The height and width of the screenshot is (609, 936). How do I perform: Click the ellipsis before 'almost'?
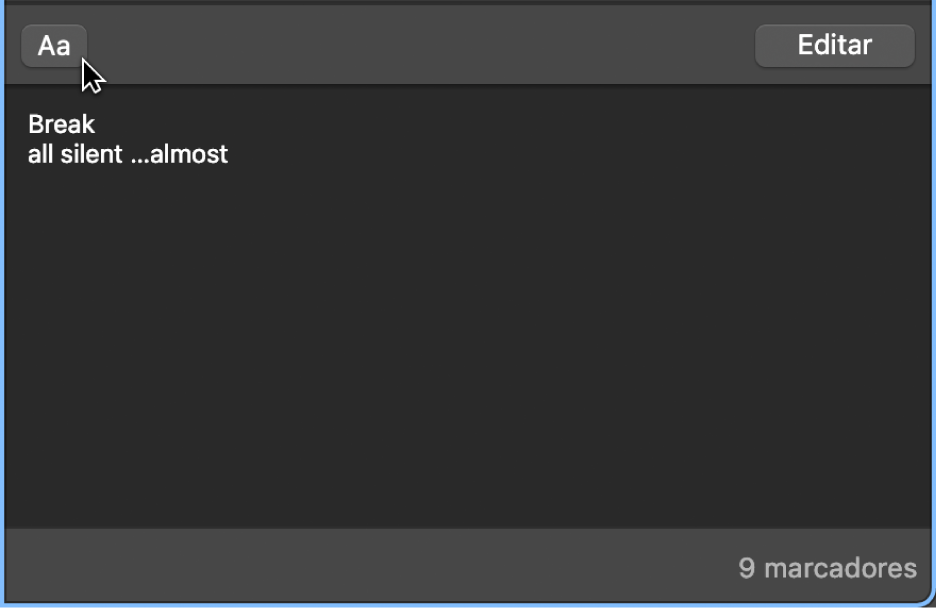[x=139, y=158]
